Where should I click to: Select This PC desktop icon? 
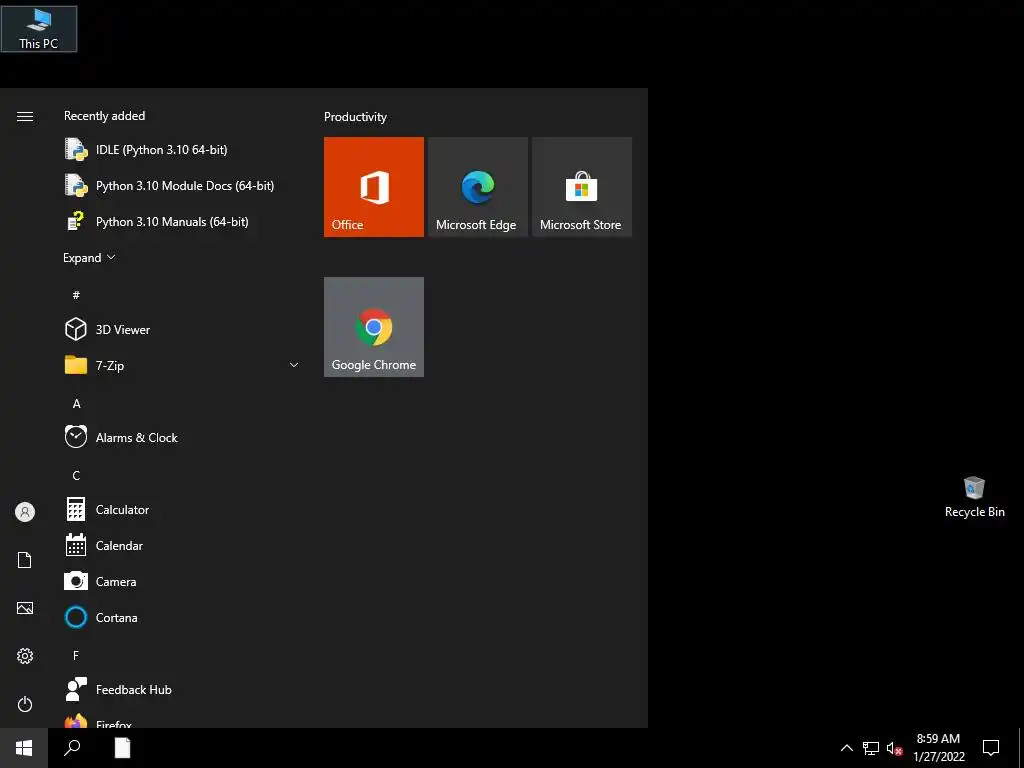tap(39, 29)
